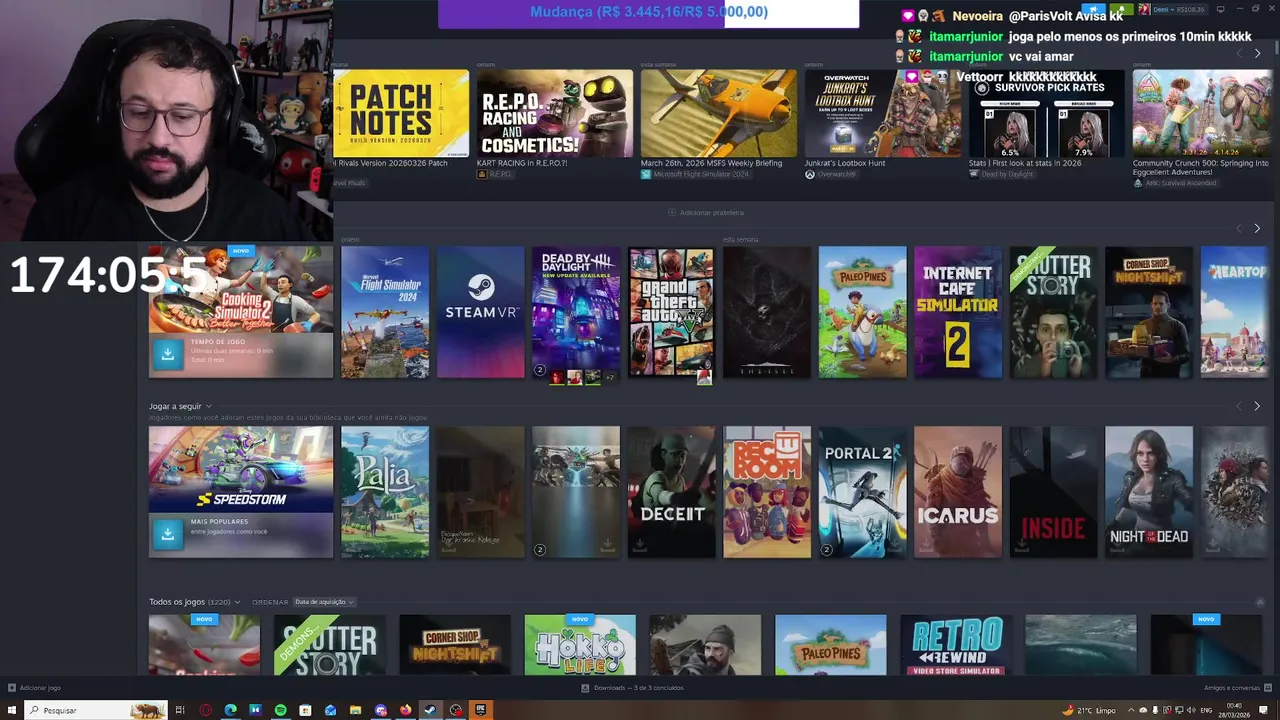
Task: Select the SteamVR cover
Action: pyautogui.click(x=480, y=312)
